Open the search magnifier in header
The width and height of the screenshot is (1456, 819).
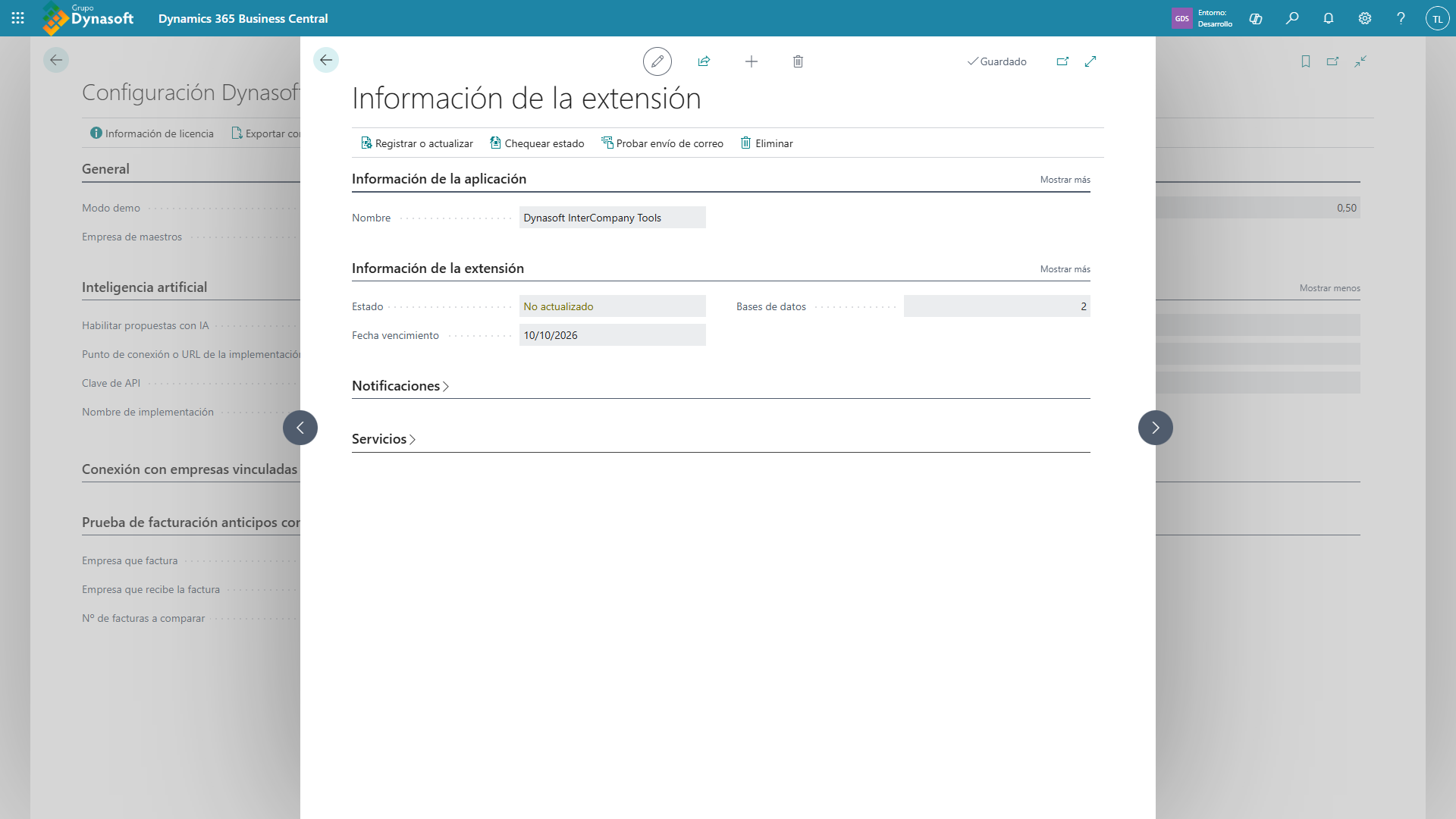pos(1292,18)
